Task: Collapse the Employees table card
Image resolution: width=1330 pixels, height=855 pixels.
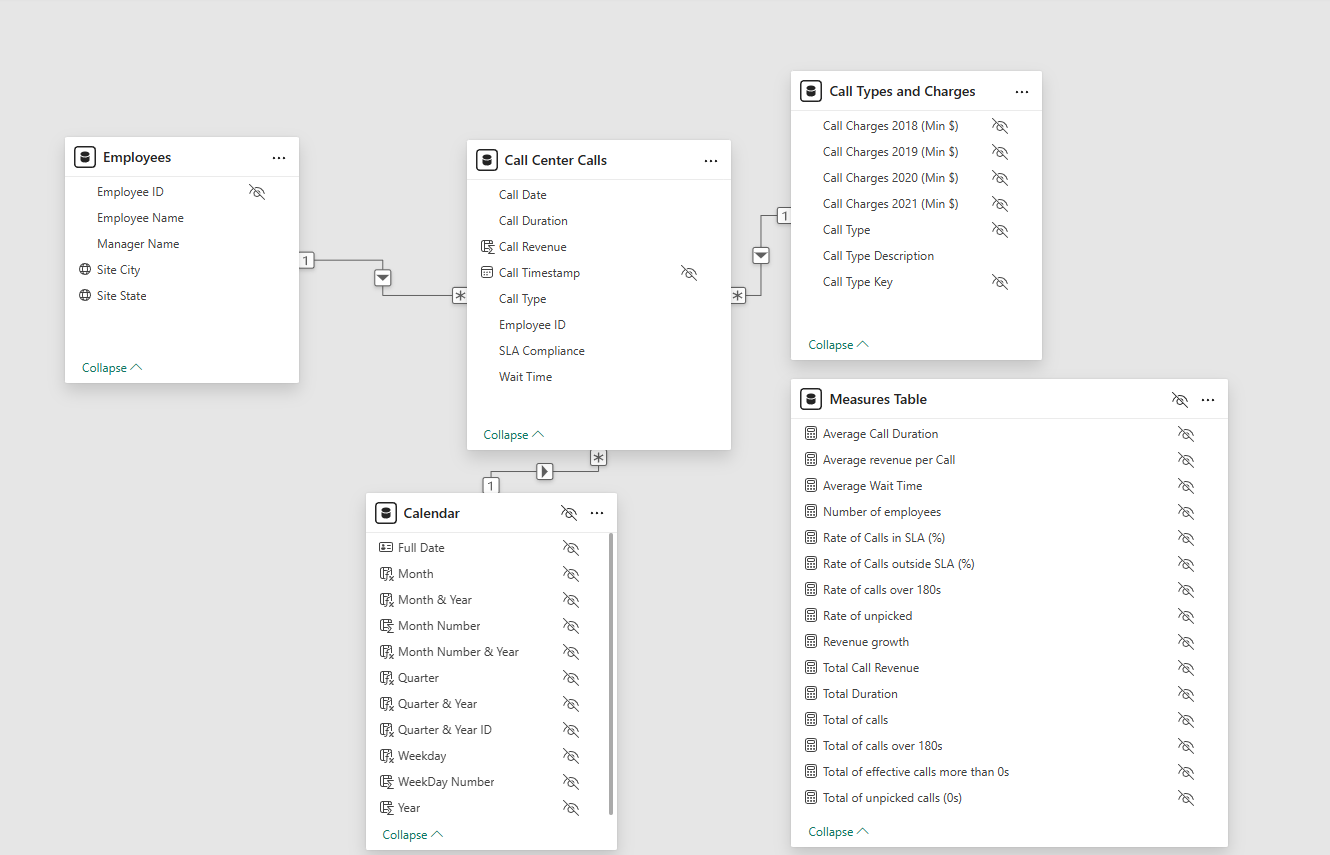Action: [x=111, y=368]
